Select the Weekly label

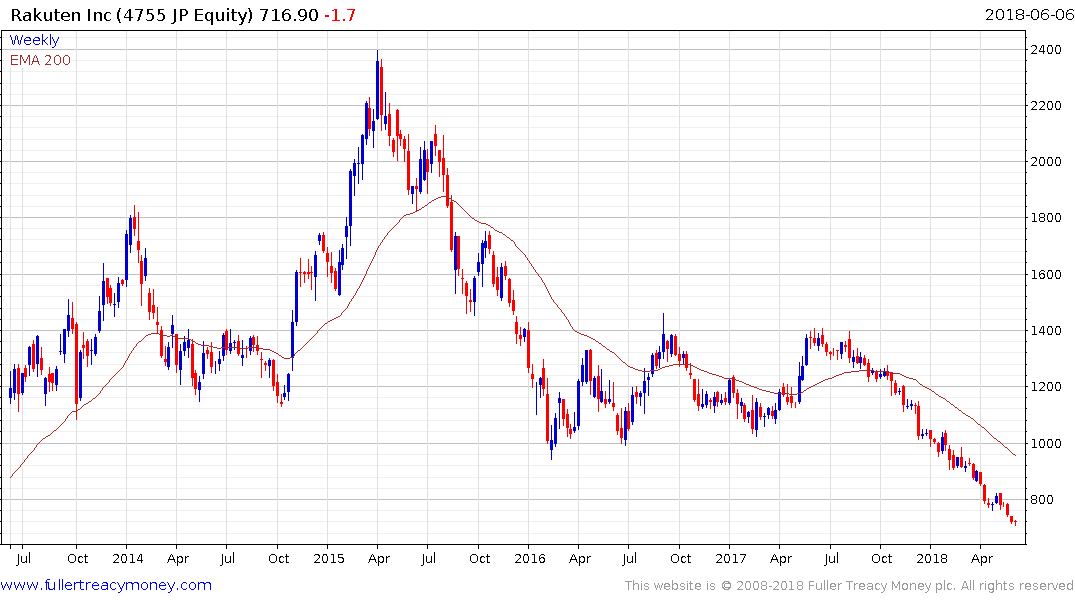click(34, 40)
